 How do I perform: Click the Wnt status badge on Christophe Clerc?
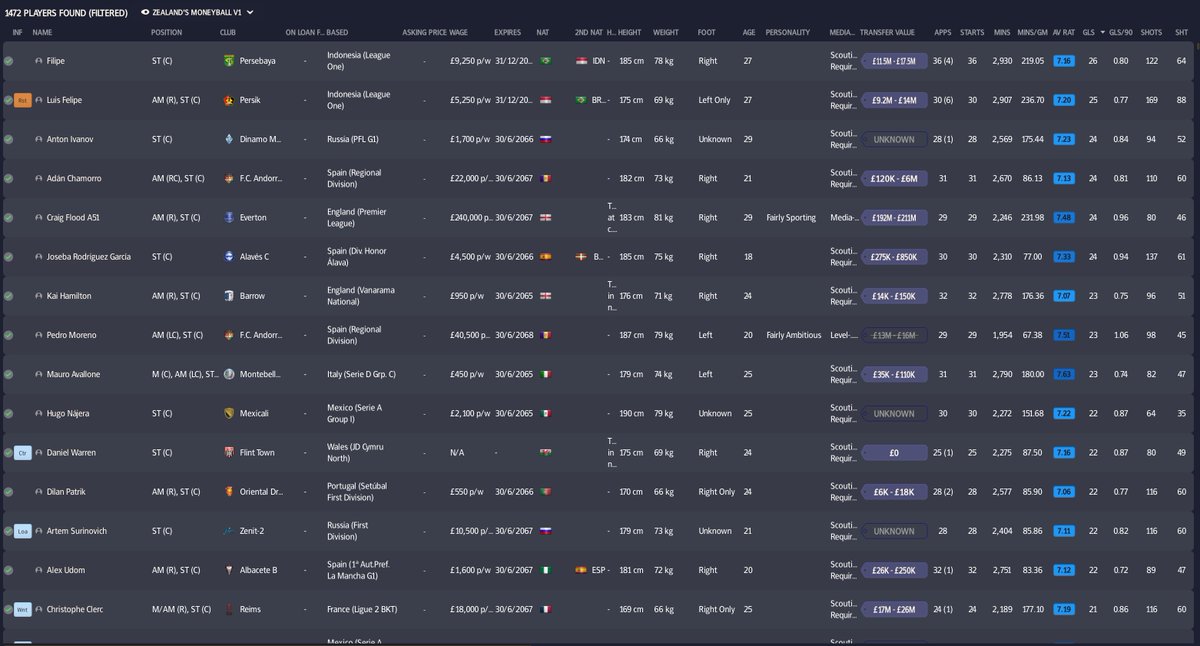(x=22, y=608)
